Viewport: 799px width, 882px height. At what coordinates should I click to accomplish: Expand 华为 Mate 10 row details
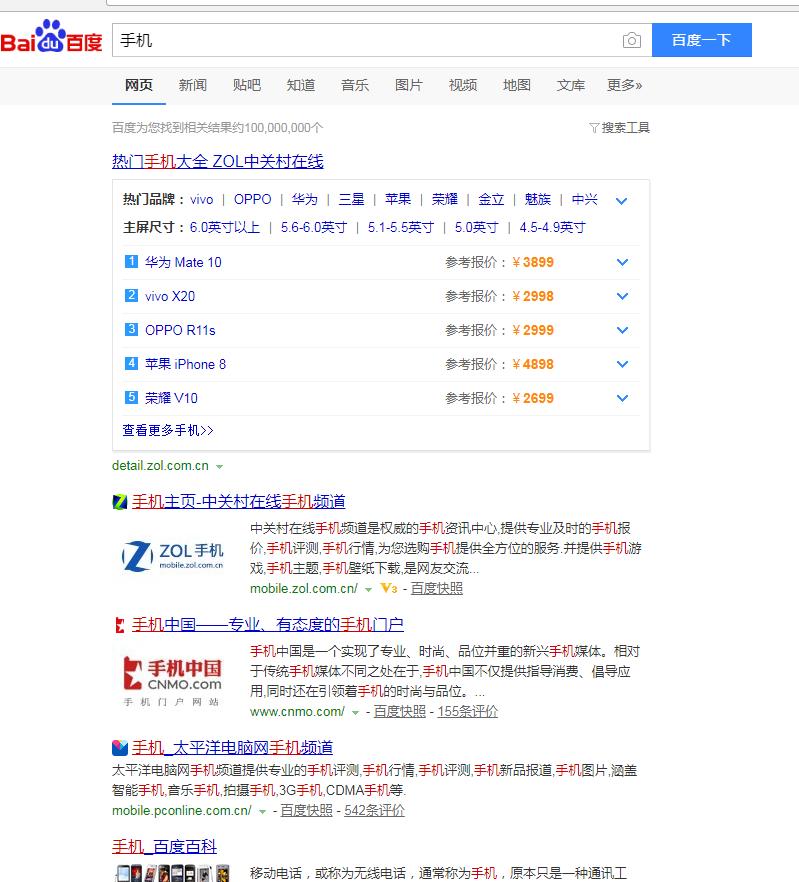pyautogui.click(x=622, y=262)
